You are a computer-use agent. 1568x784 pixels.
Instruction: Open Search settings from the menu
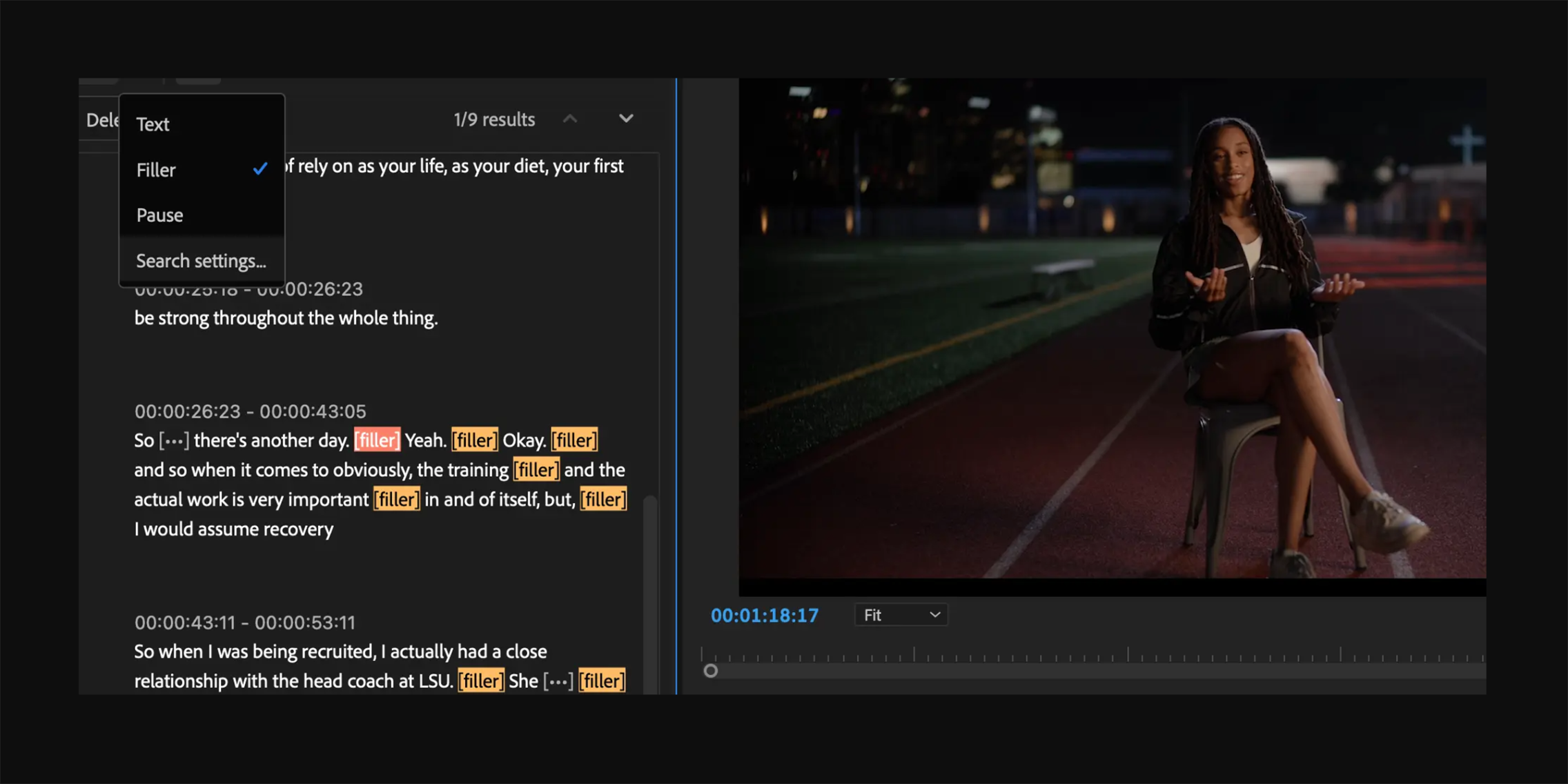pos(202,261)
